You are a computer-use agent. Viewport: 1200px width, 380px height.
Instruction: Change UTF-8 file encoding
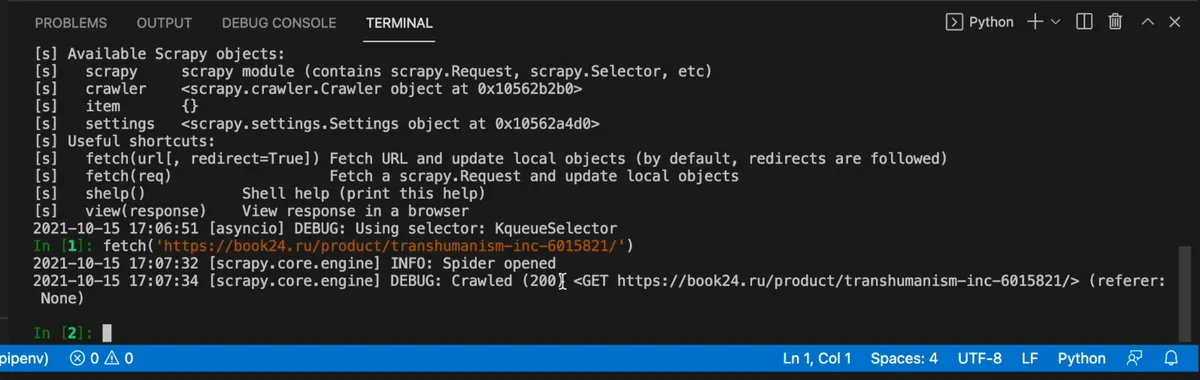pyautogui.click(x=979, y=358)
